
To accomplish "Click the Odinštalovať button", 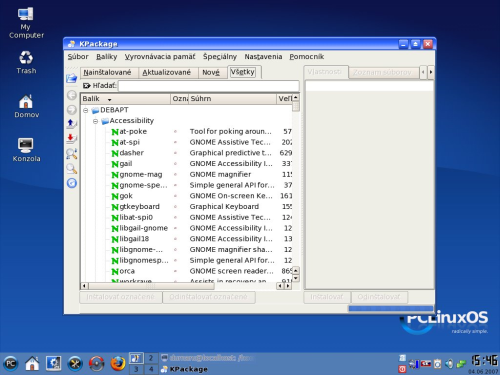I will [x=379, y=297].
